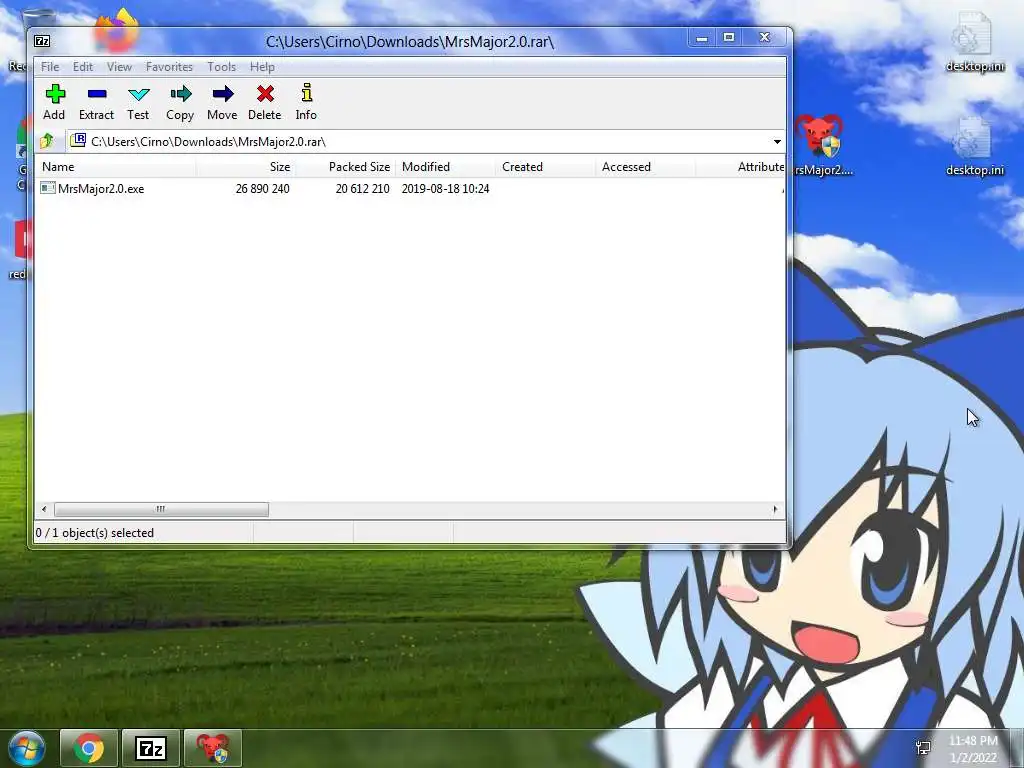
Task: Open the Favorites menu
Action: tap(169, 67)
